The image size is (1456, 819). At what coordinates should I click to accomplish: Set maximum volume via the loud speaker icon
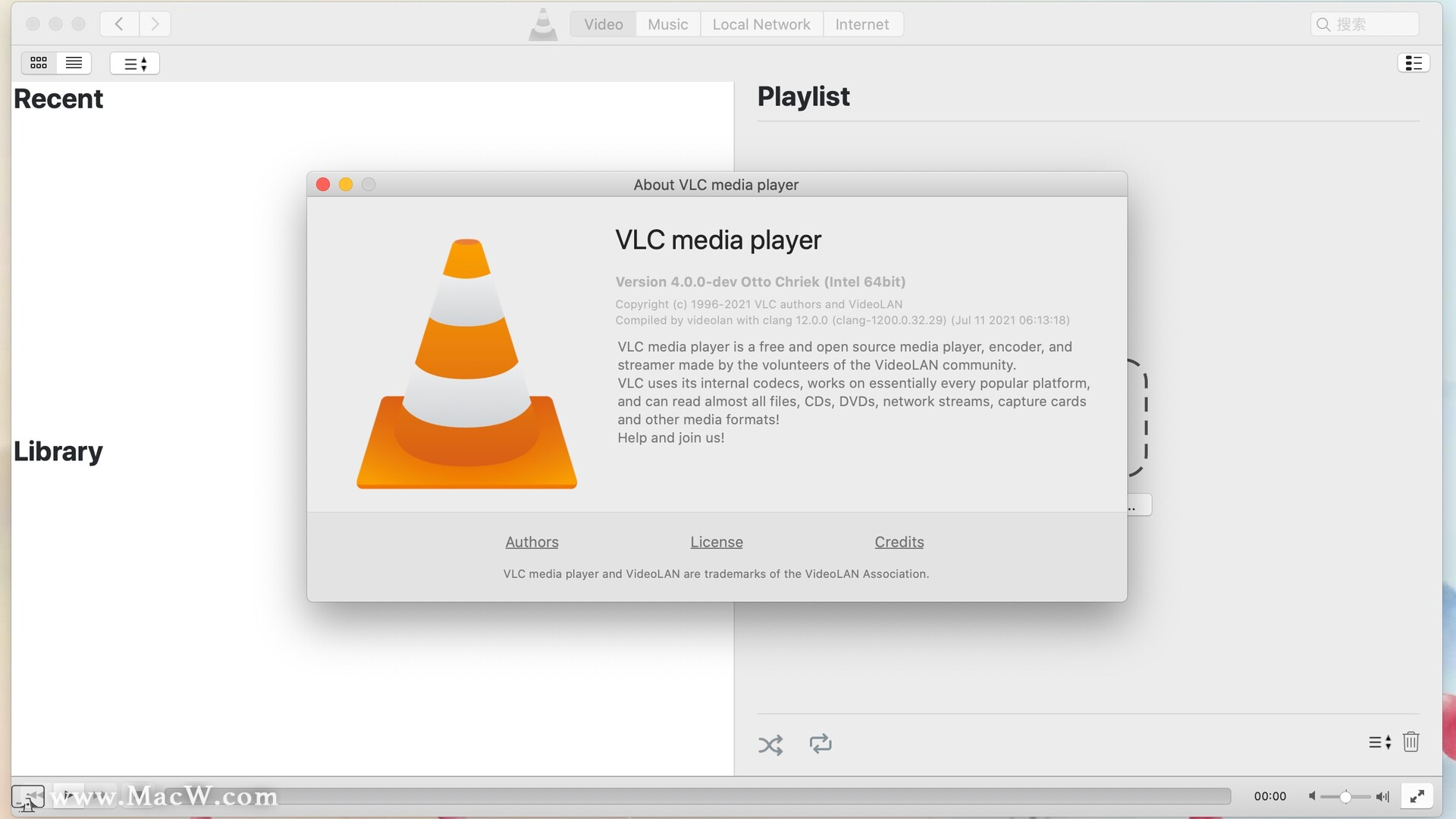pyautogui.click(x=1382, y=796)
